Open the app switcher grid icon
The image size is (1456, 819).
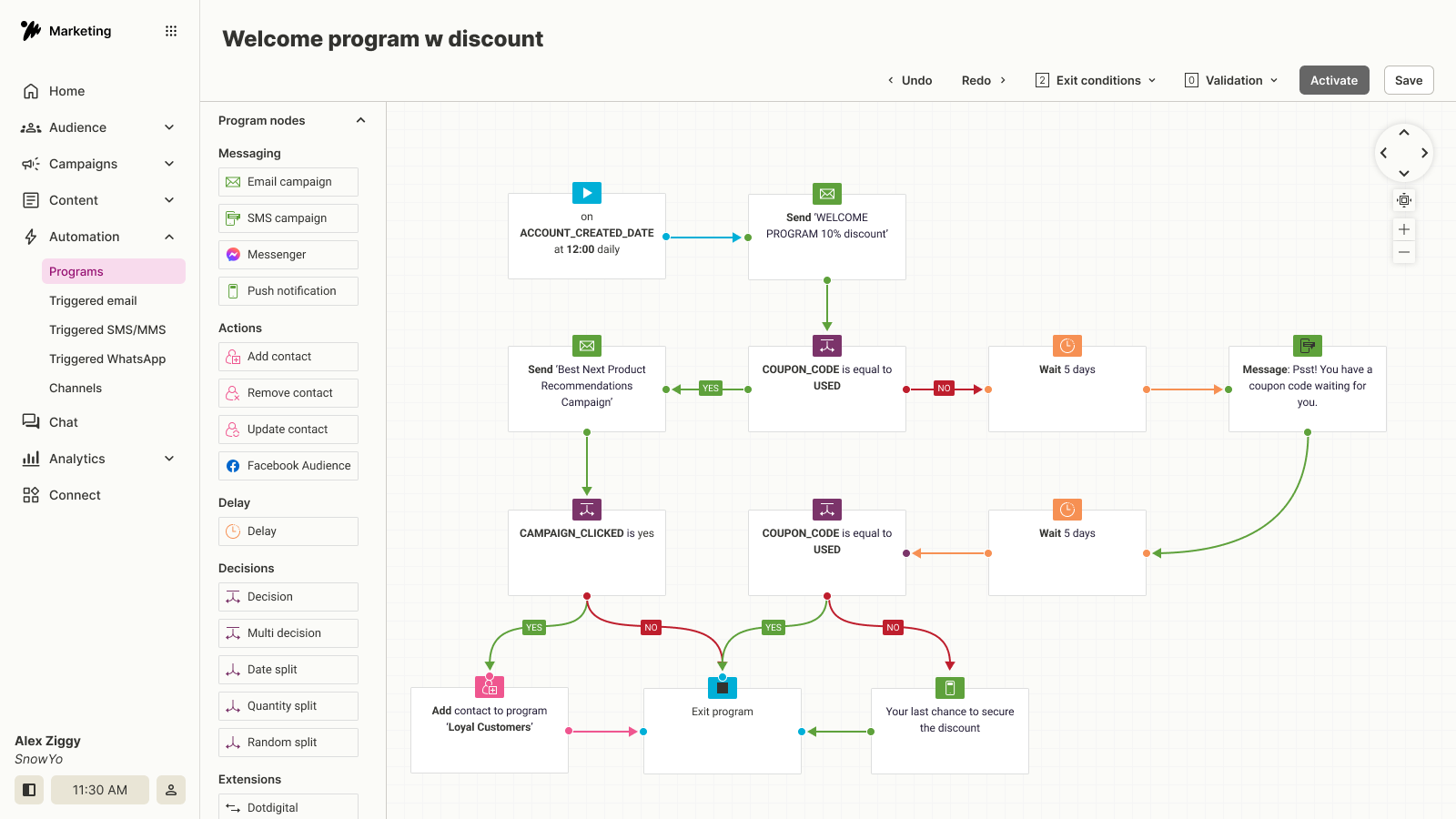pos(170,31)
